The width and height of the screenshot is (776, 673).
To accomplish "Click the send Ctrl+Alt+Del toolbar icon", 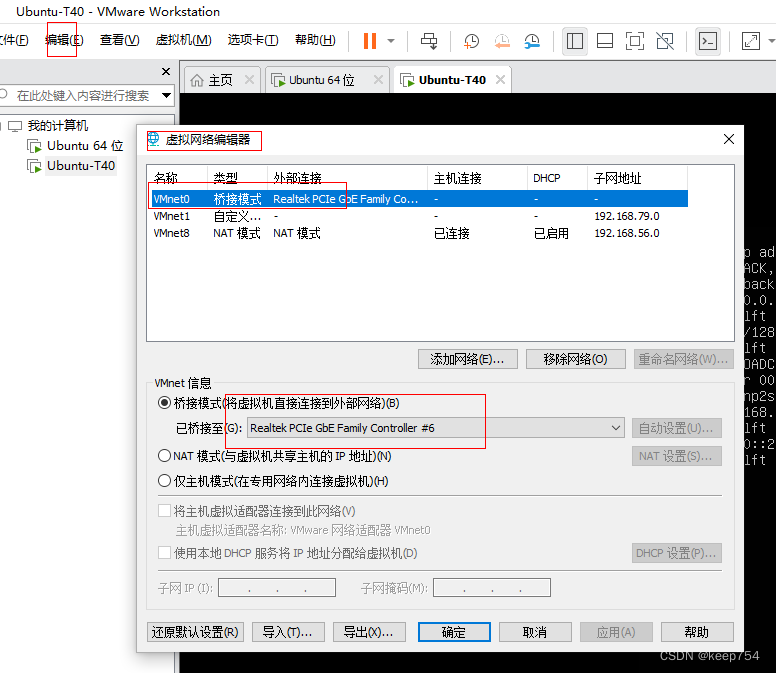I will pyautogui.click(x=429, y=41).
